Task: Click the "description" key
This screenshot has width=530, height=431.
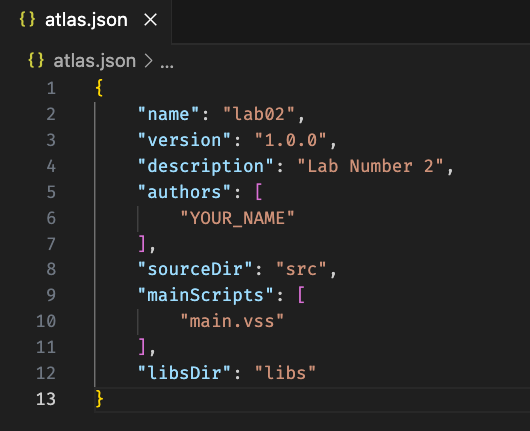Action: click(x=206, y=166)
